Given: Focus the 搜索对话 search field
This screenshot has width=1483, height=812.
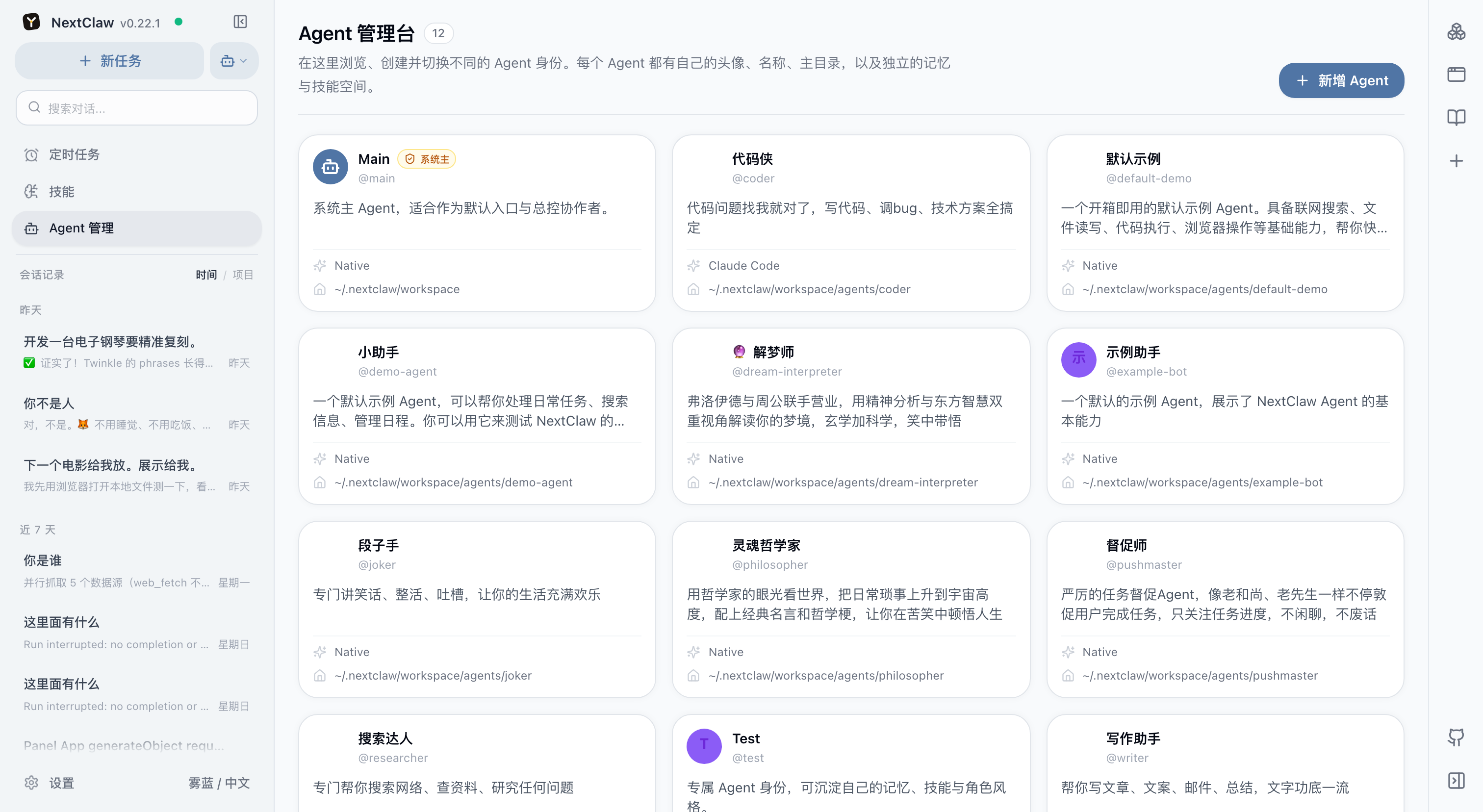Looking at the screenshot, I should 136,107.
